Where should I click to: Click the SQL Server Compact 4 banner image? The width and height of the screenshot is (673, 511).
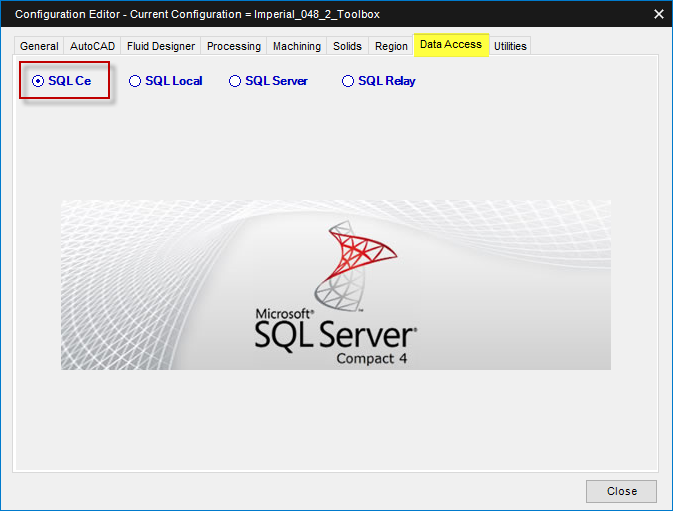click(x=336, y=285)
